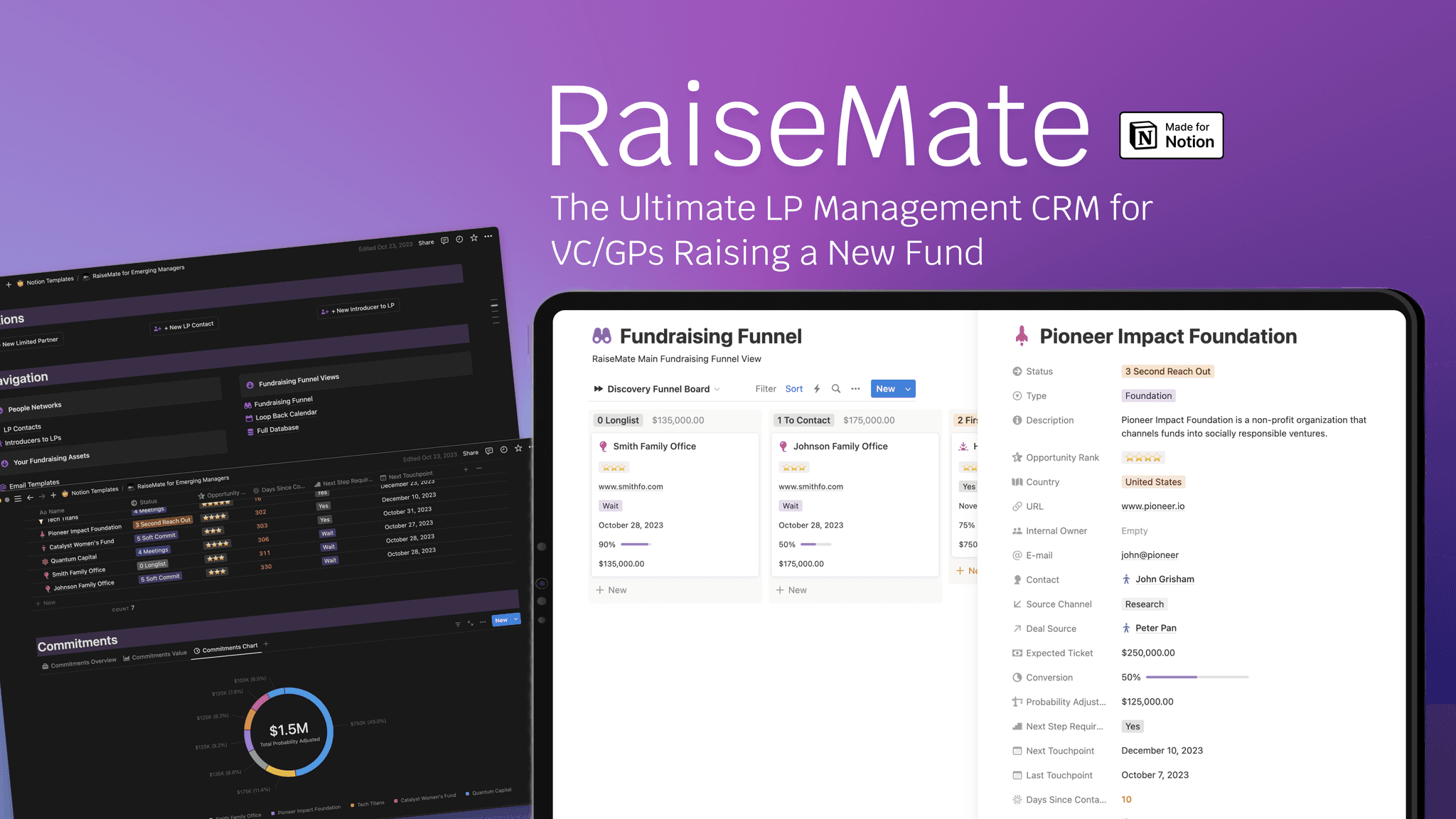Click the back arrow in lower dark window

point(30,498)
